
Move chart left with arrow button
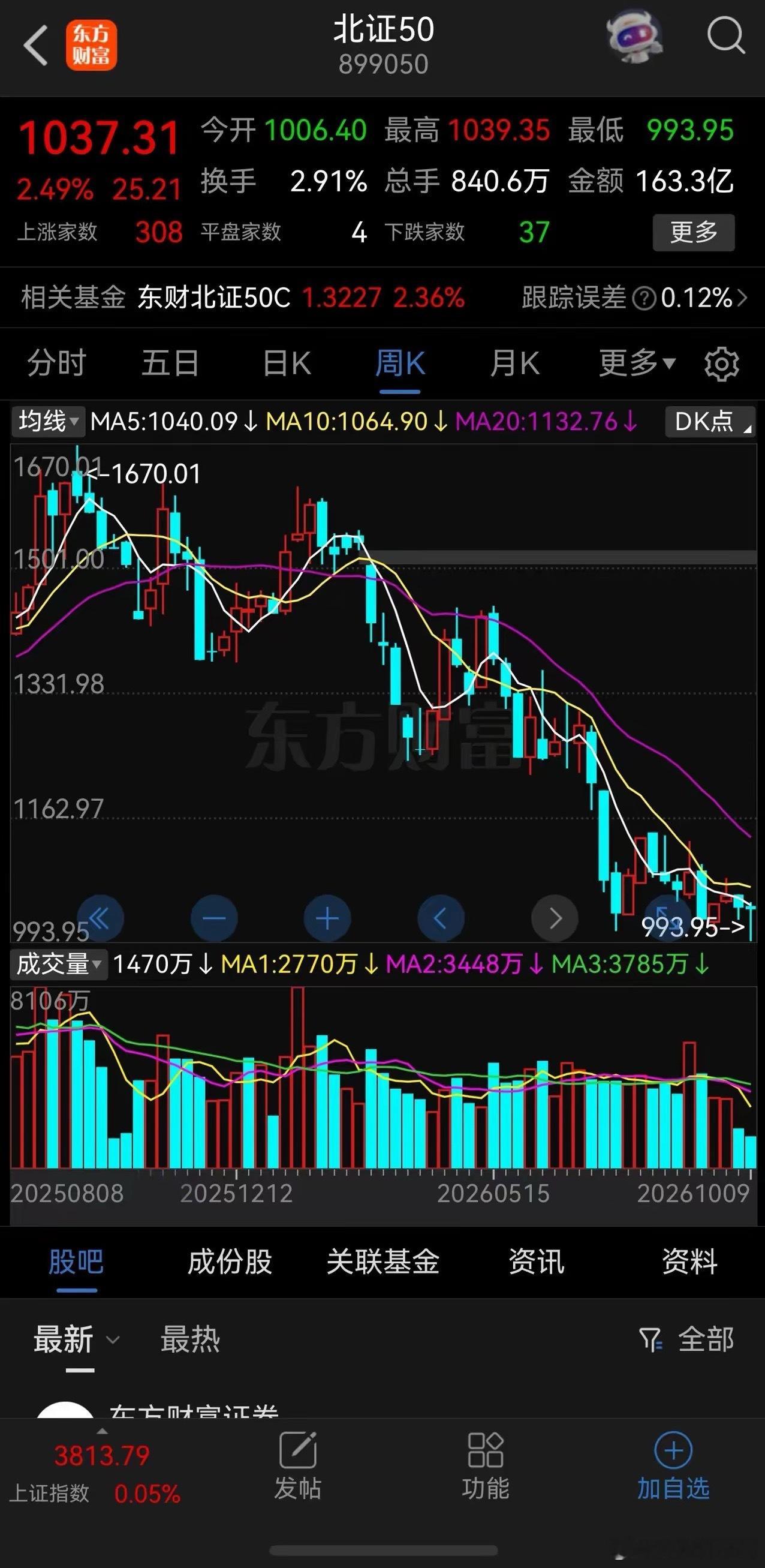coord(441,918)
